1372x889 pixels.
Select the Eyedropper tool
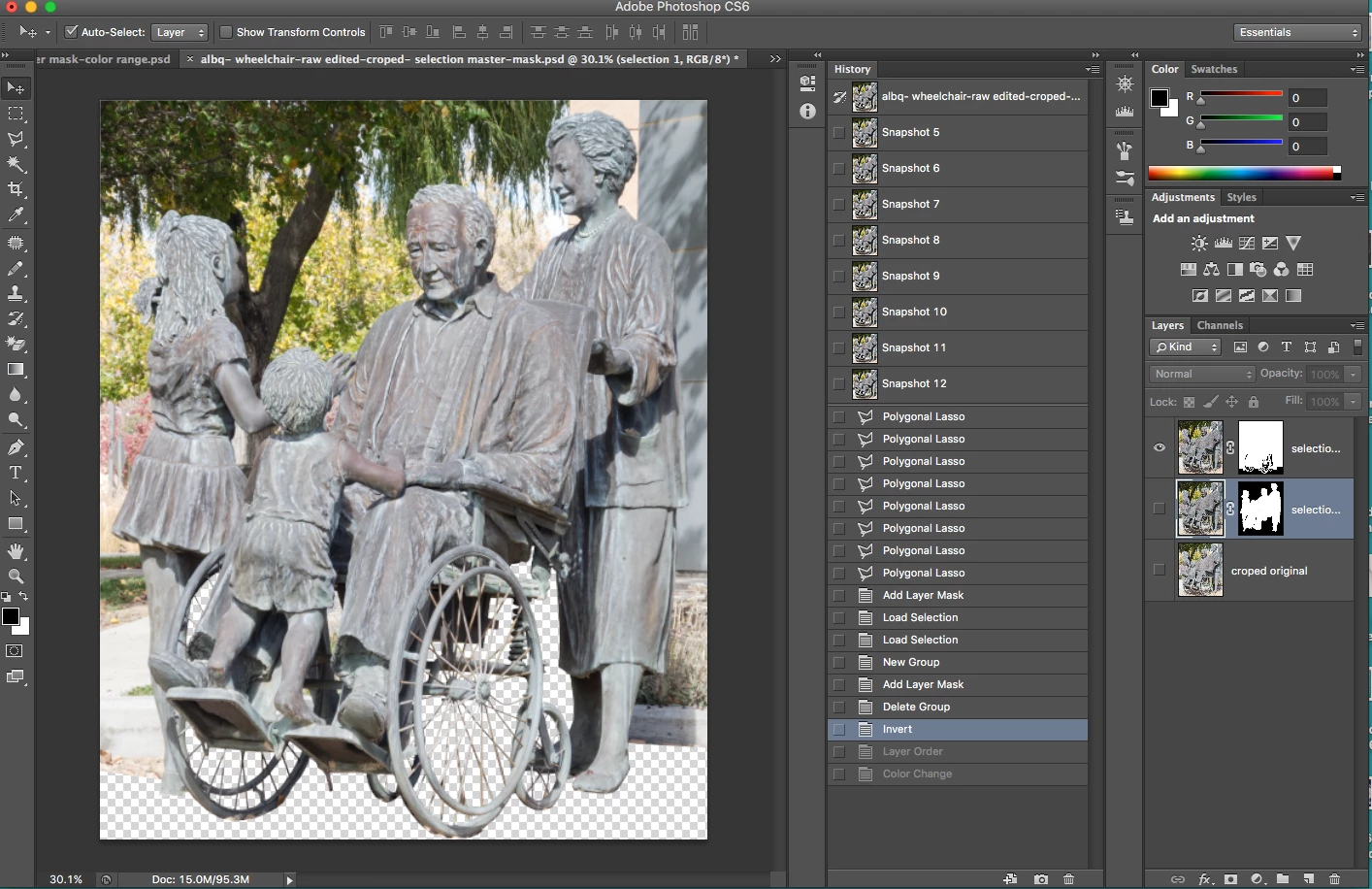tap(16, 214)
